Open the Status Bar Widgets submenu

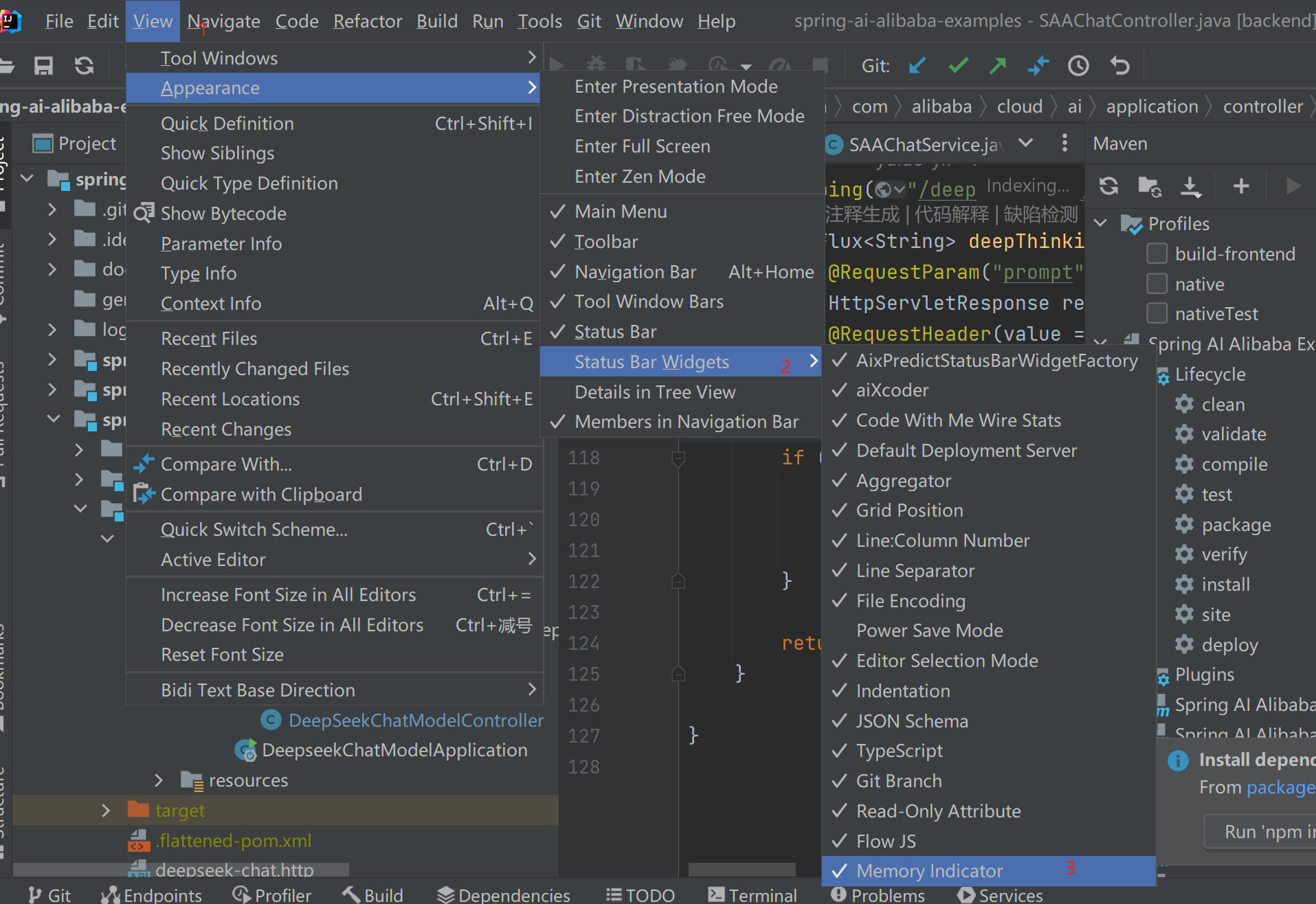point(682,362)
